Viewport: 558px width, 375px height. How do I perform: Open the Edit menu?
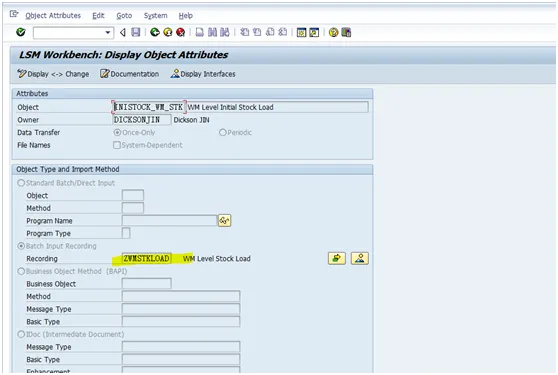tap(98, 16)
